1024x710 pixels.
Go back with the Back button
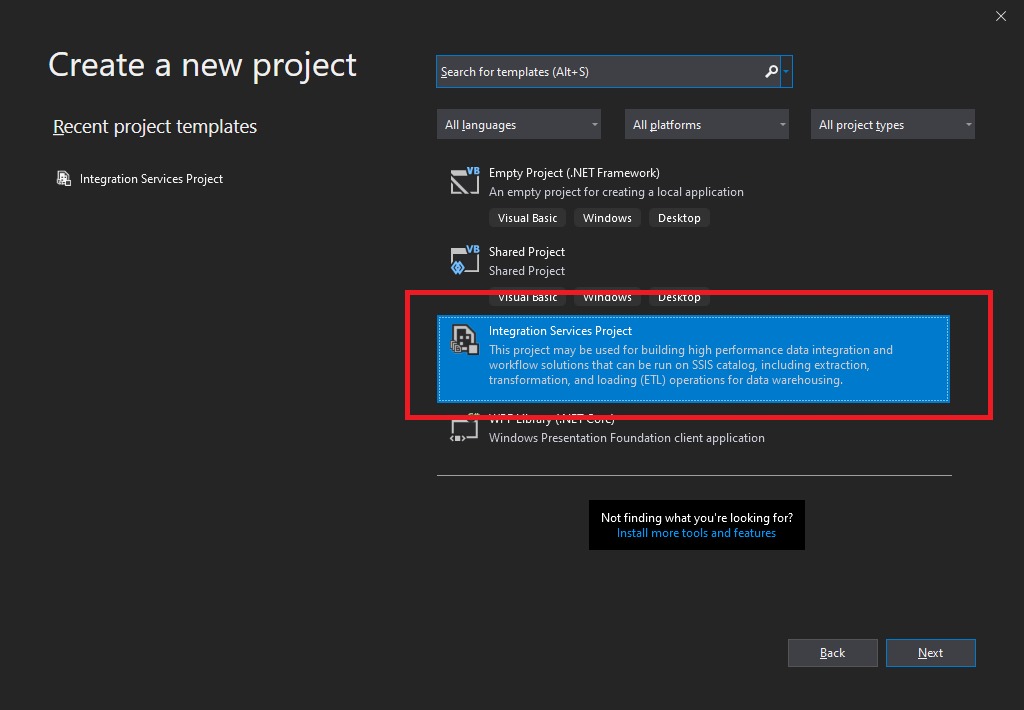click(833, 653)
